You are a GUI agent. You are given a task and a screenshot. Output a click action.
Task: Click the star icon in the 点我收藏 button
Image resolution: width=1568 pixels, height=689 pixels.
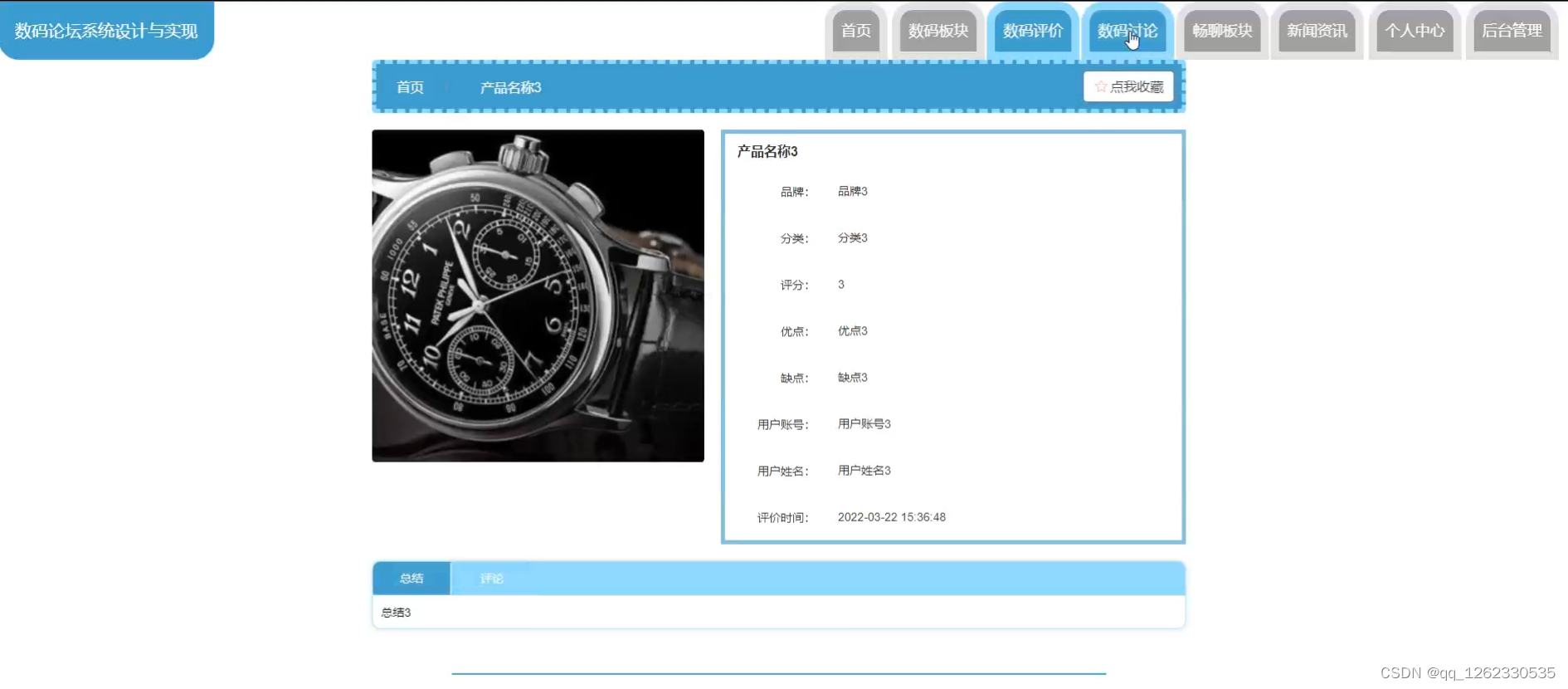tap(1101, 86)
